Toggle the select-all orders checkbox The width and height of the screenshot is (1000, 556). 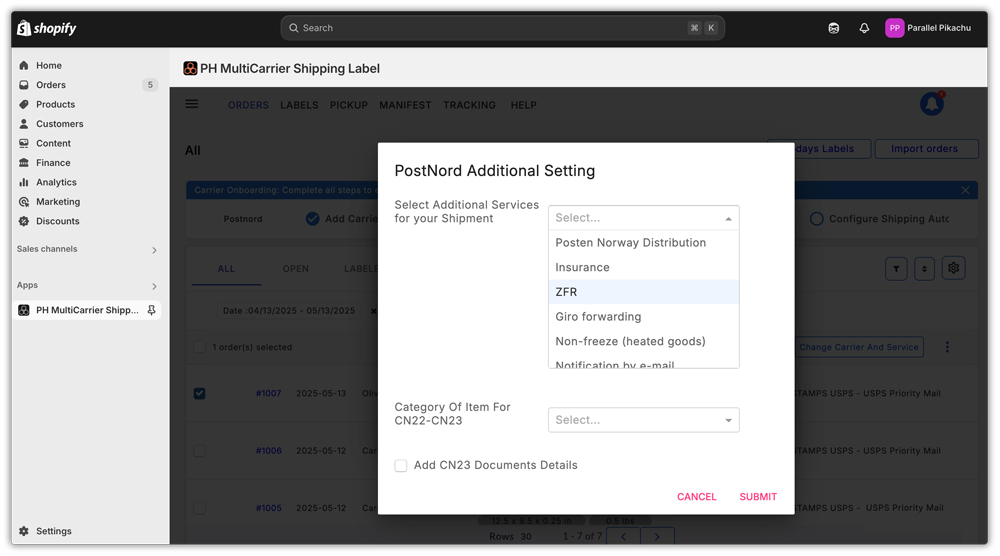200,347
